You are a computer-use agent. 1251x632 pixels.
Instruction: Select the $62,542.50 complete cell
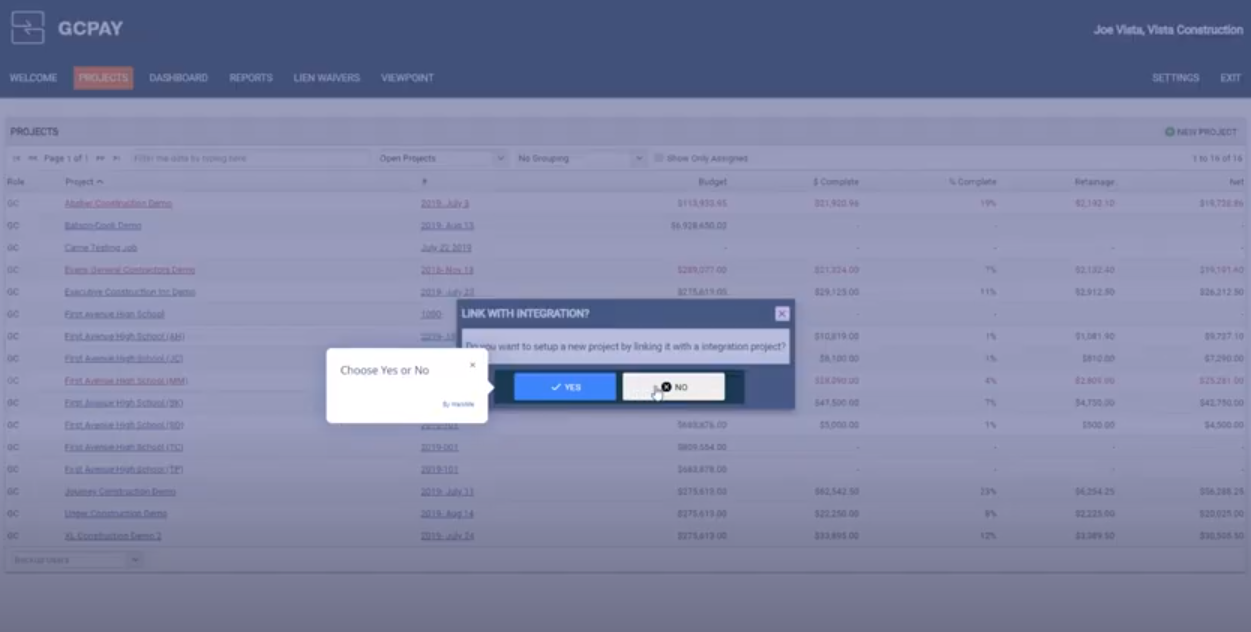(x=836, y=491)
